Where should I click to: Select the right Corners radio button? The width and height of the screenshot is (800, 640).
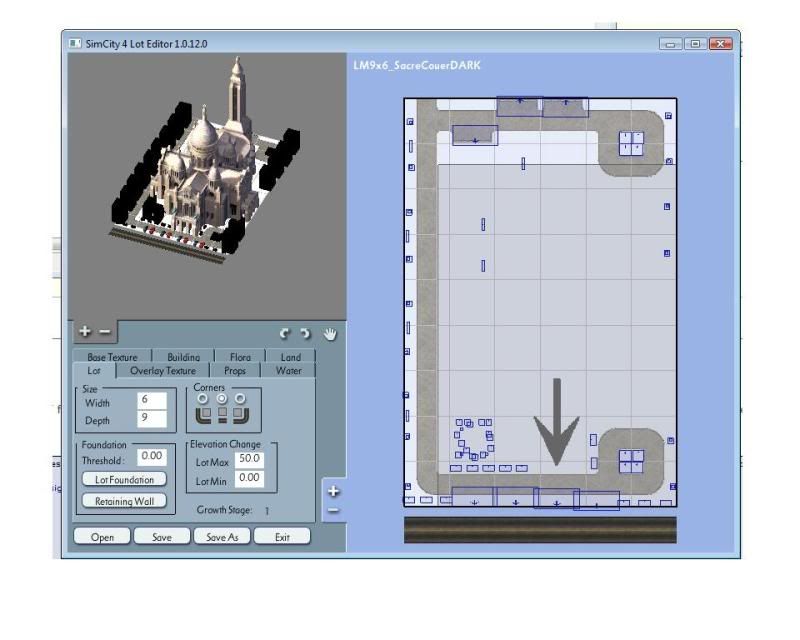pos(240,398)
